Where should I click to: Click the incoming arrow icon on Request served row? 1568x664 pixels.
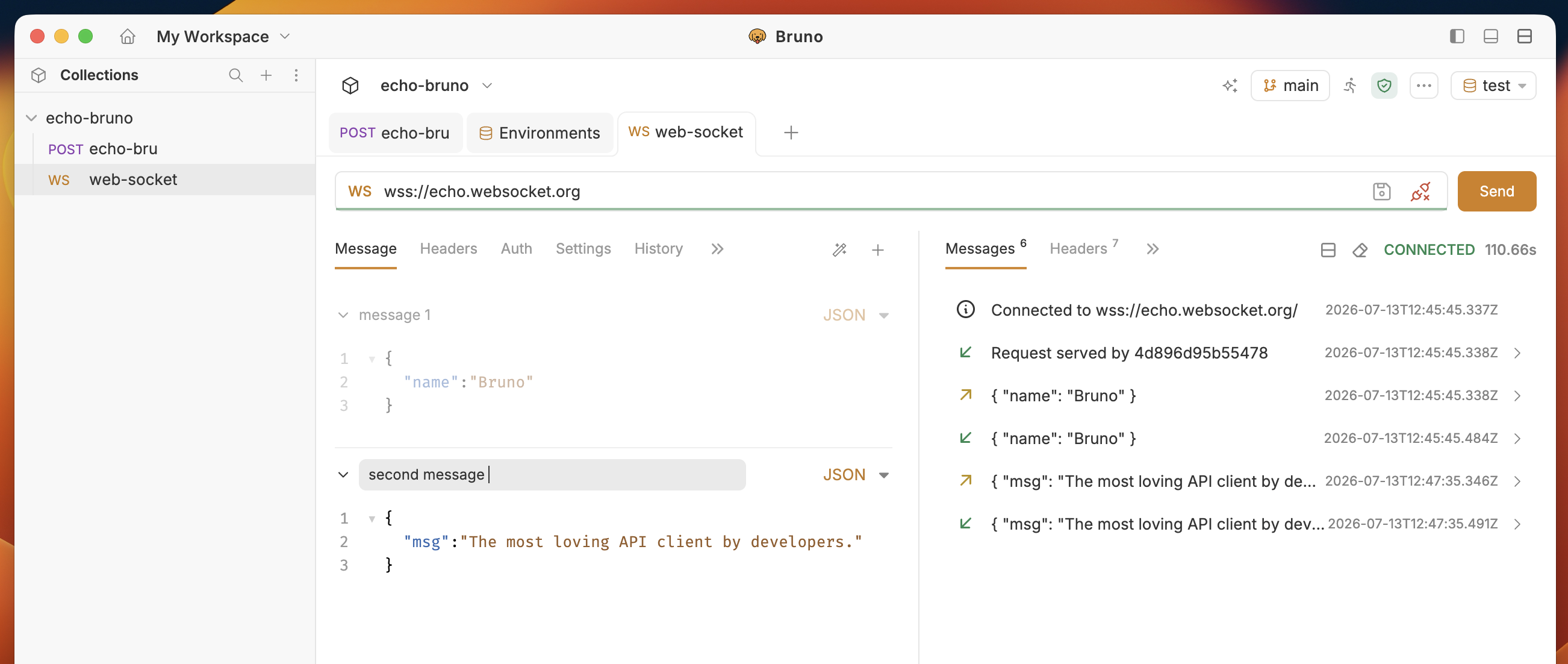(x=965, y=352)
